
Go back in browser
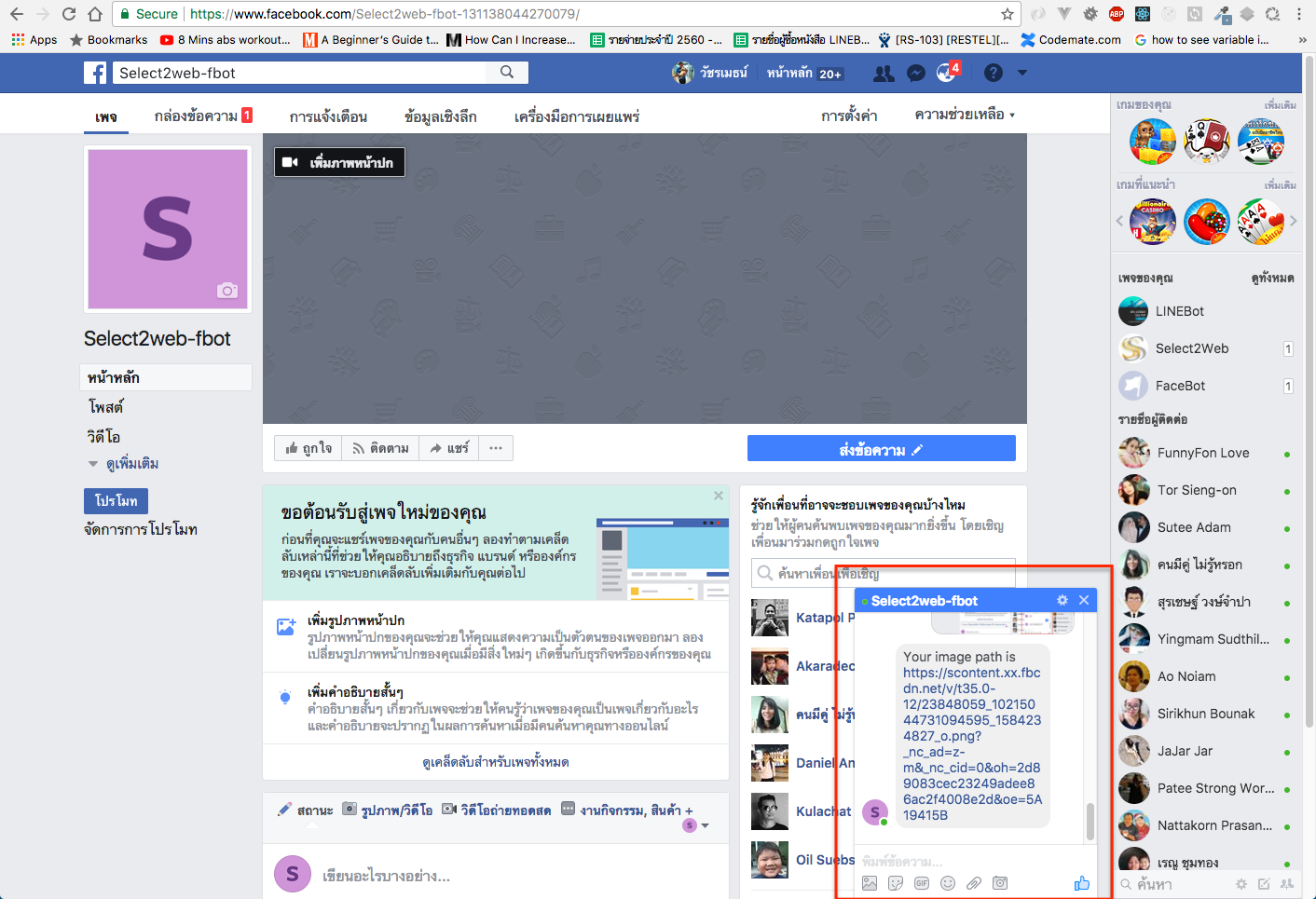coord(16,14)
